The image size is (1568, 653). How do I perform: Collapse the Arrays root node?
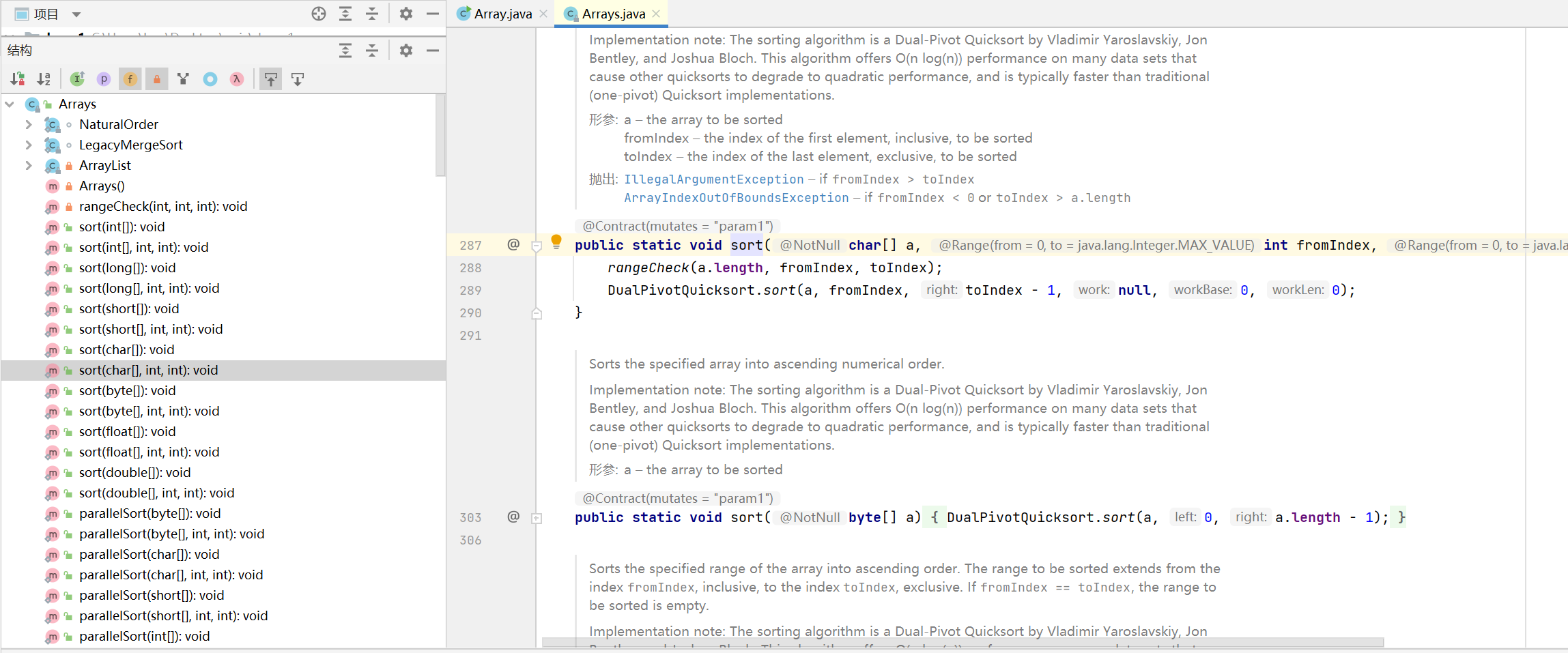click(x=10, y=104)
